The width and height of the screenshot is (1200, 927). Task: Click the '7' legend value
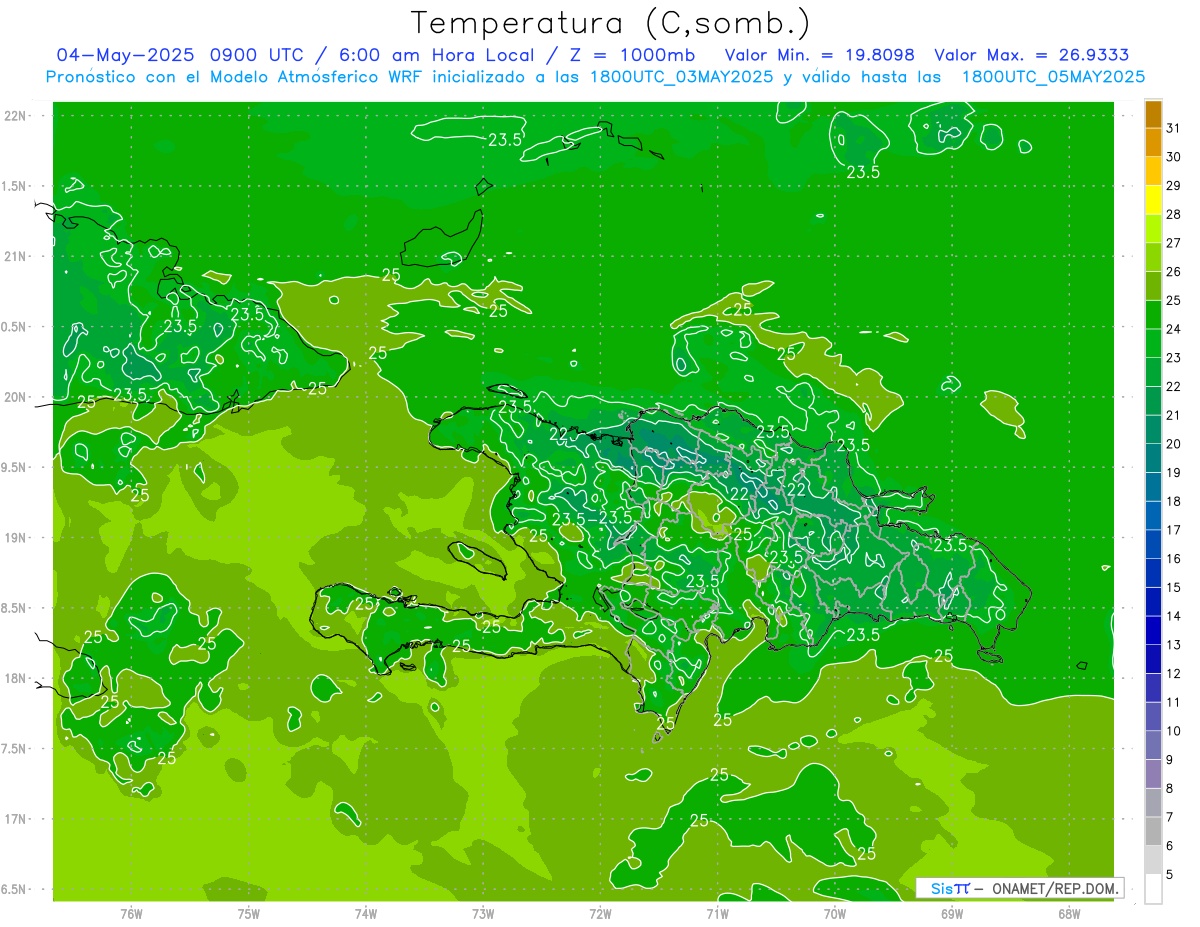tap(1171, 817)
